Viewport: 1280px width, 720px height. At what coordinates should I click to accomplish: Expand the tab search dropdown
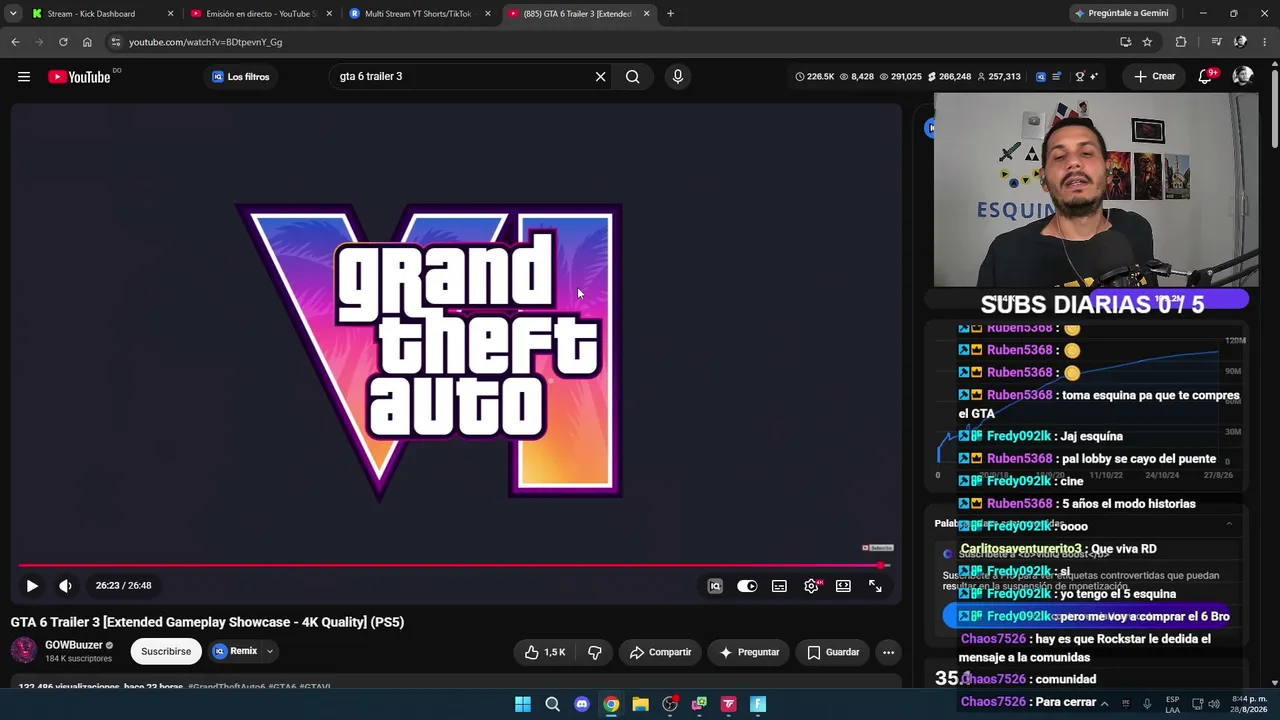(13, 14)
